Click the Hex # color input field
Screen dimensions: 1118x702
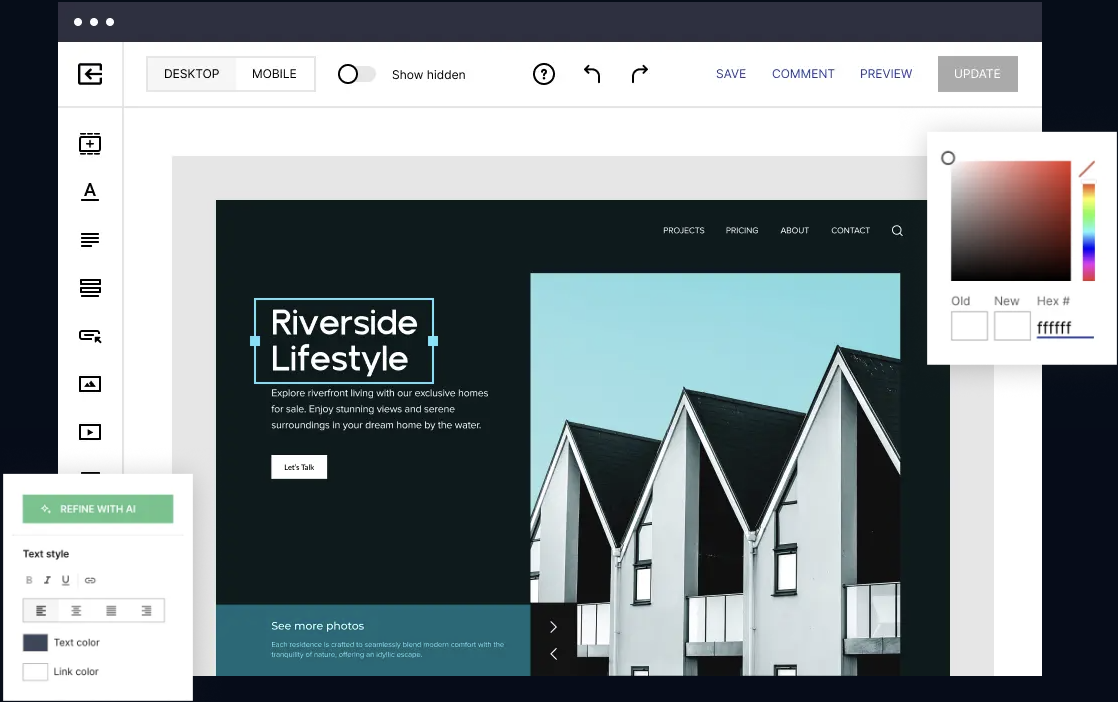tap(1064, 328)
